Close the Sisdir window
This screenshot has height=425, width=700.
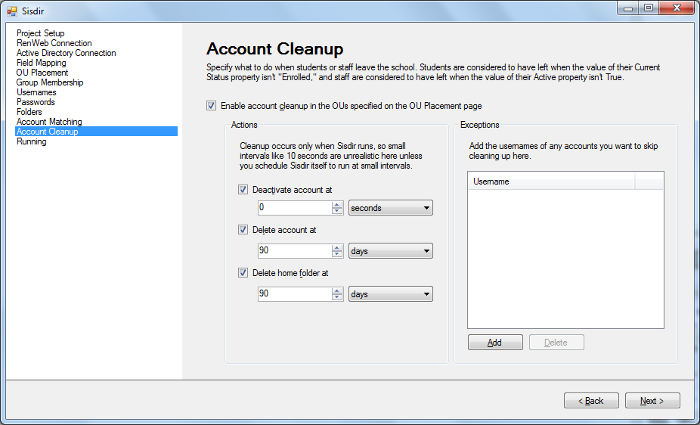point(676,8)
